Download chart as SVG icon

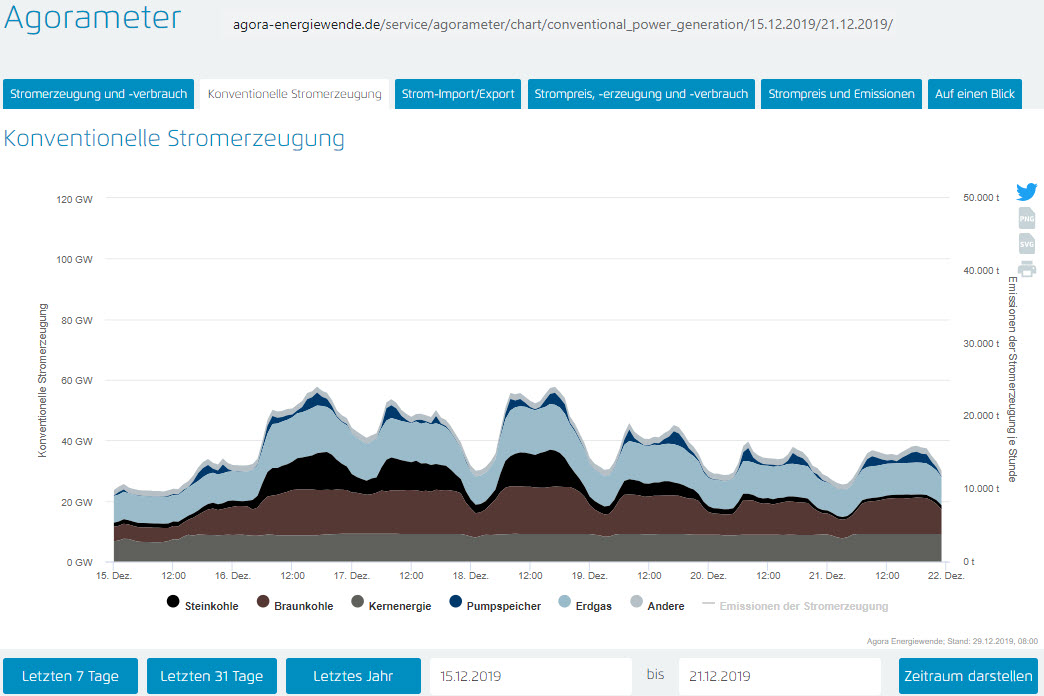tap(1026, 244)
